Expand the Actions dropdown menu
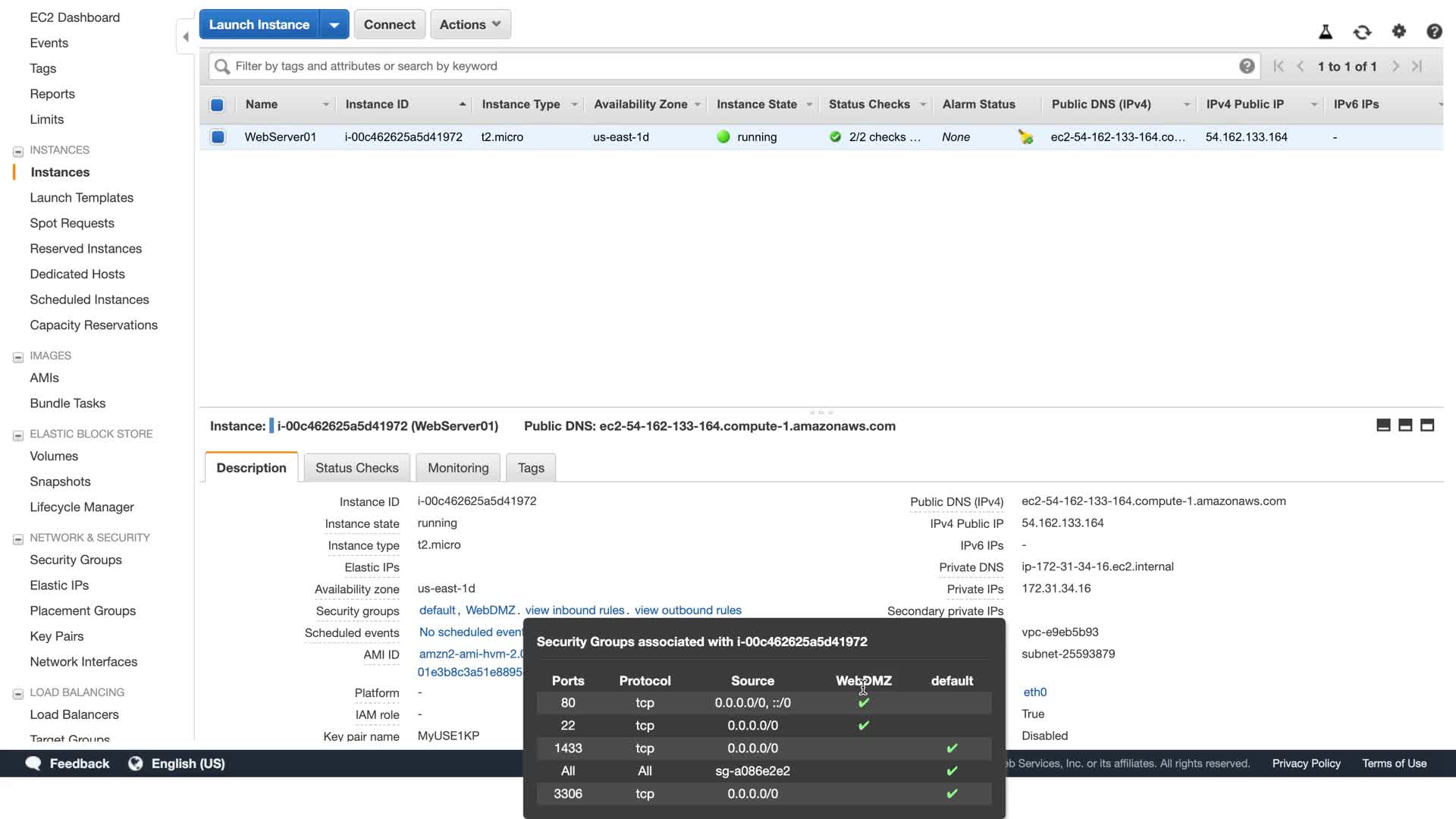 pyautogui.click(x=470, y=24)
